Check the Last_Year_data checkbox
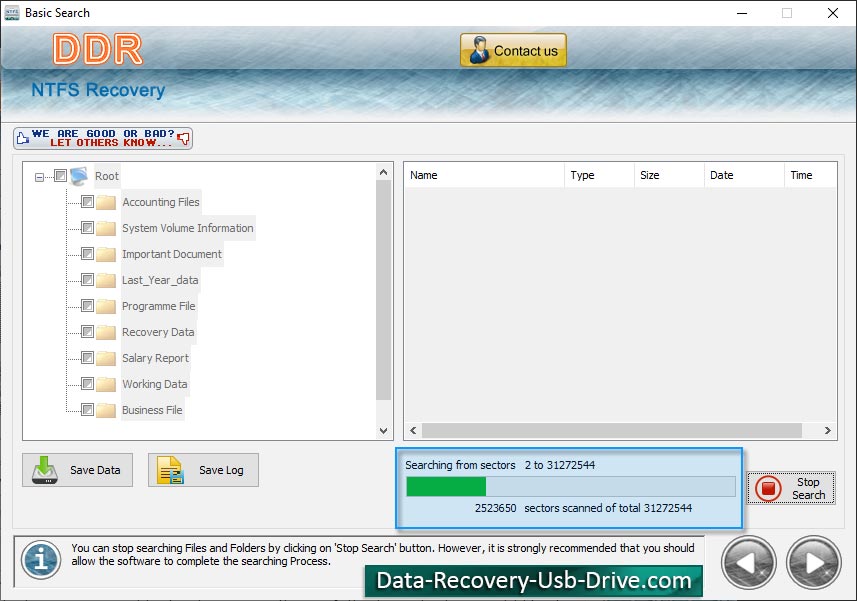Screen dimensions: 857x601 point(87,280)
